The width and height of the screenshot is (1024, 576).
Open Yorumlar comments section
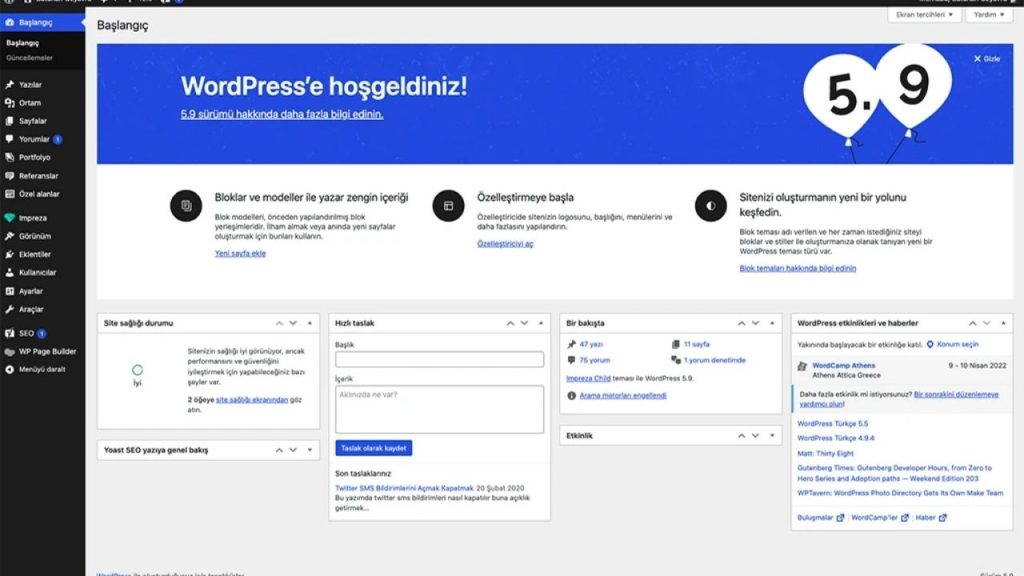pos(34,139)
